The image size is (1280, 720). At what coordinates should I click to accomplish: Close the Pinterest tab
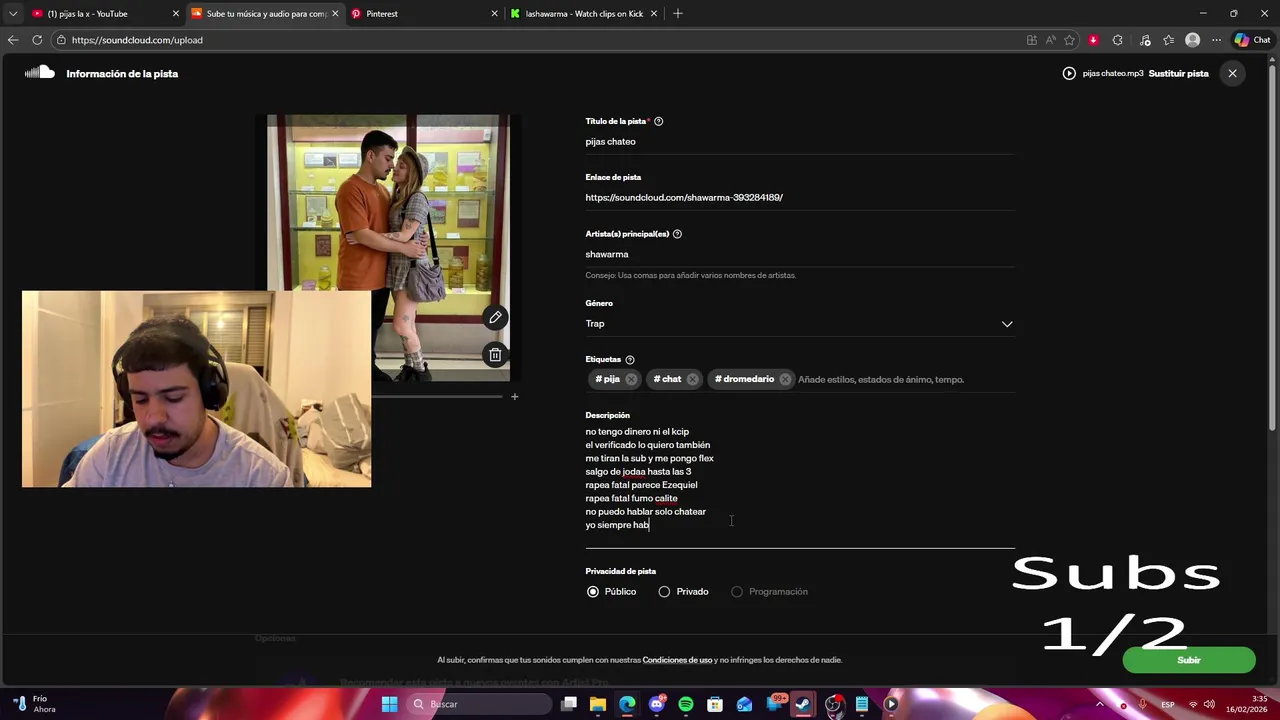pyautogui.click(x=494, y=14)
